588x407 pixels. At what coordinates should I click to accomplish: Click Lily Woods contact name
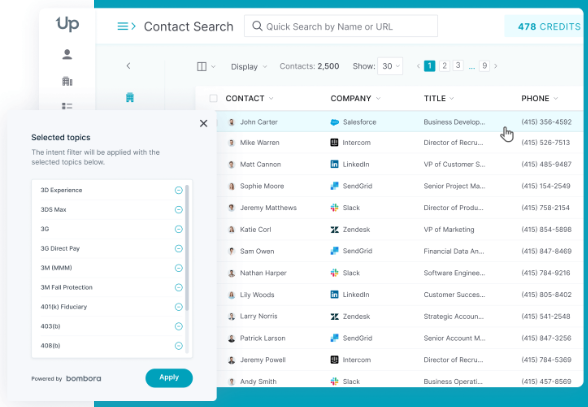[x=257, y=295]
